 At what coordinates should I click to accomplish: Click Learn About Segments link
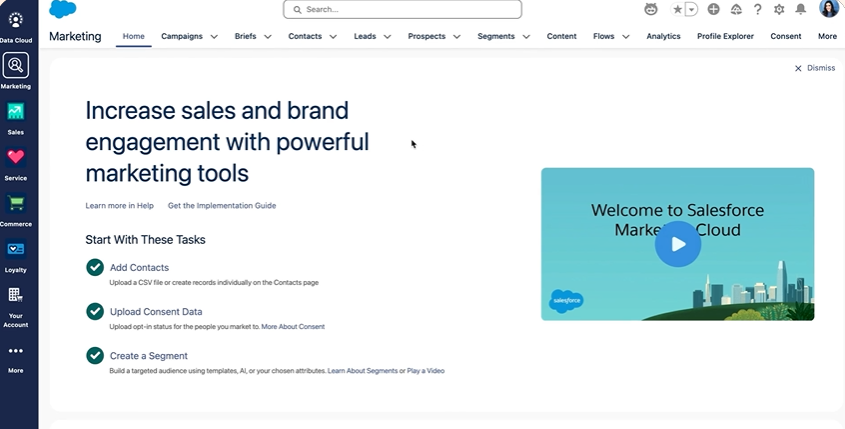coord(363,371)
